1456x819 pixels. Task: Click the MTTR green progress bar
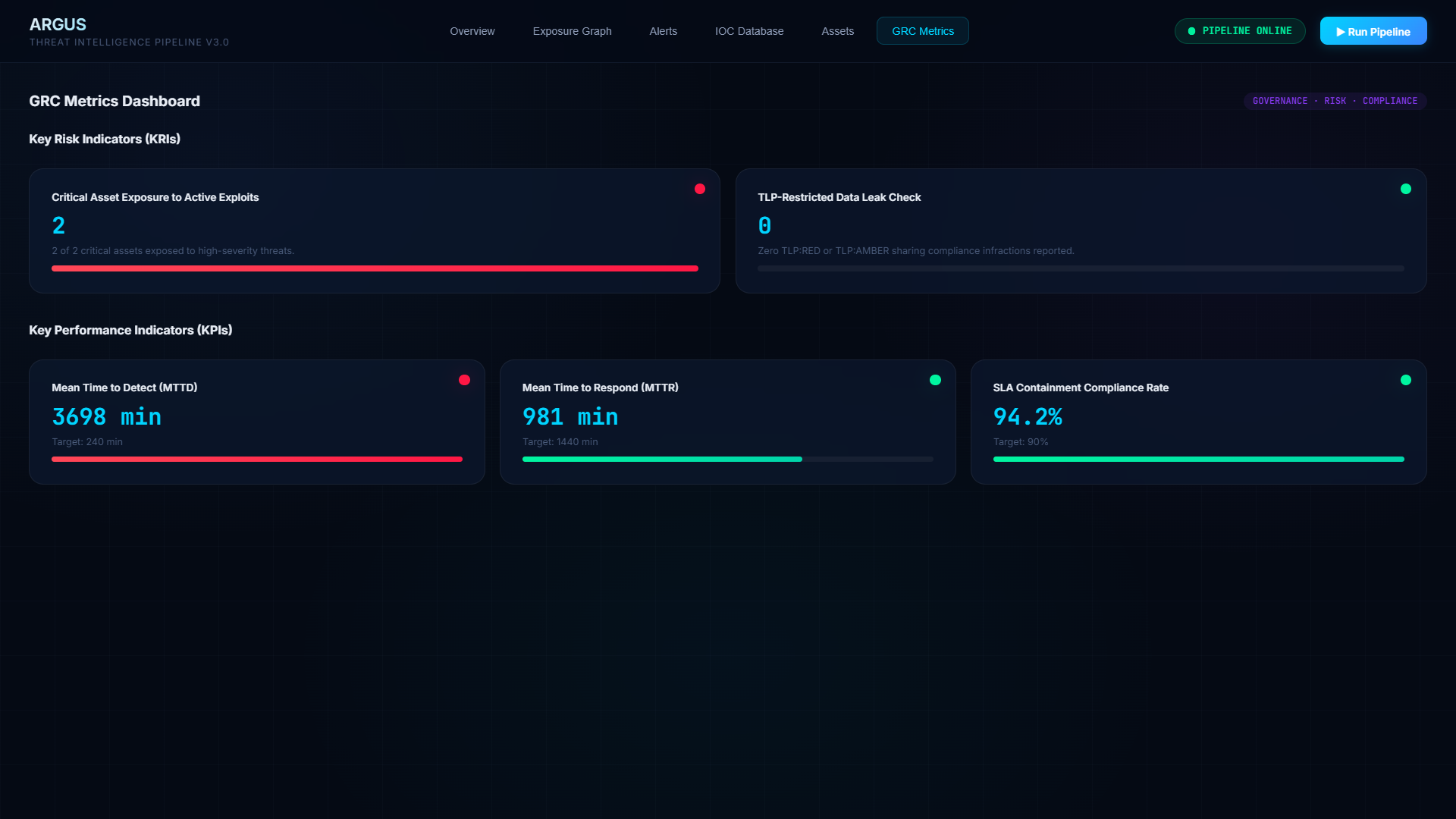662,460
